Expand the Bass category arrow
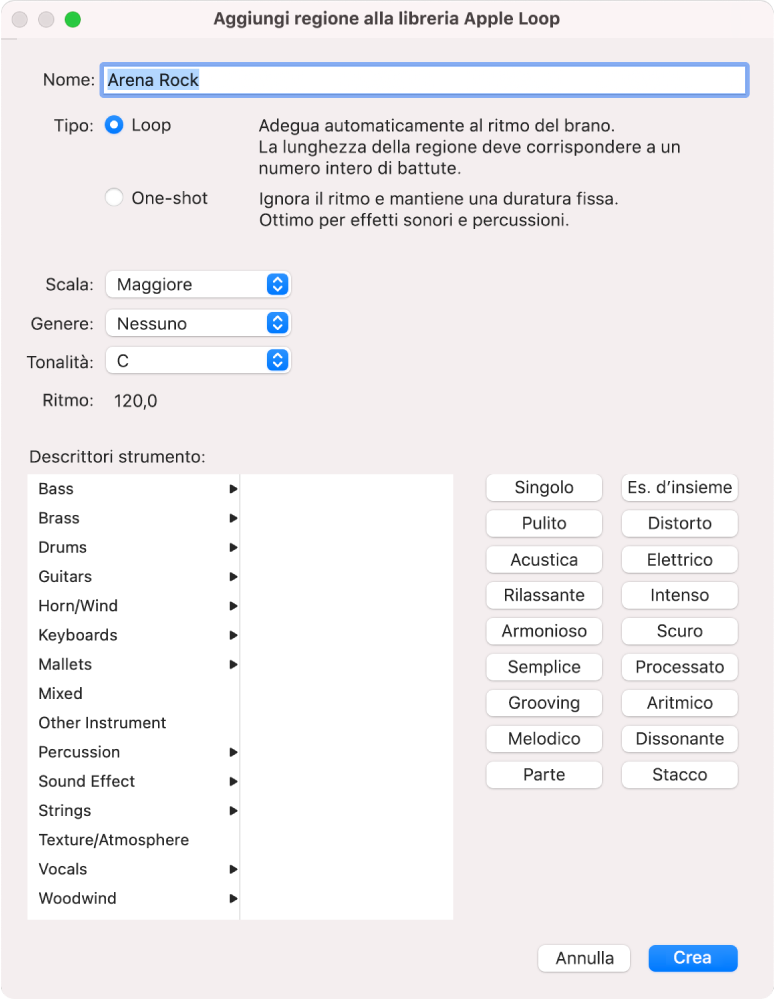774x1000 pixels. point(233,489)
